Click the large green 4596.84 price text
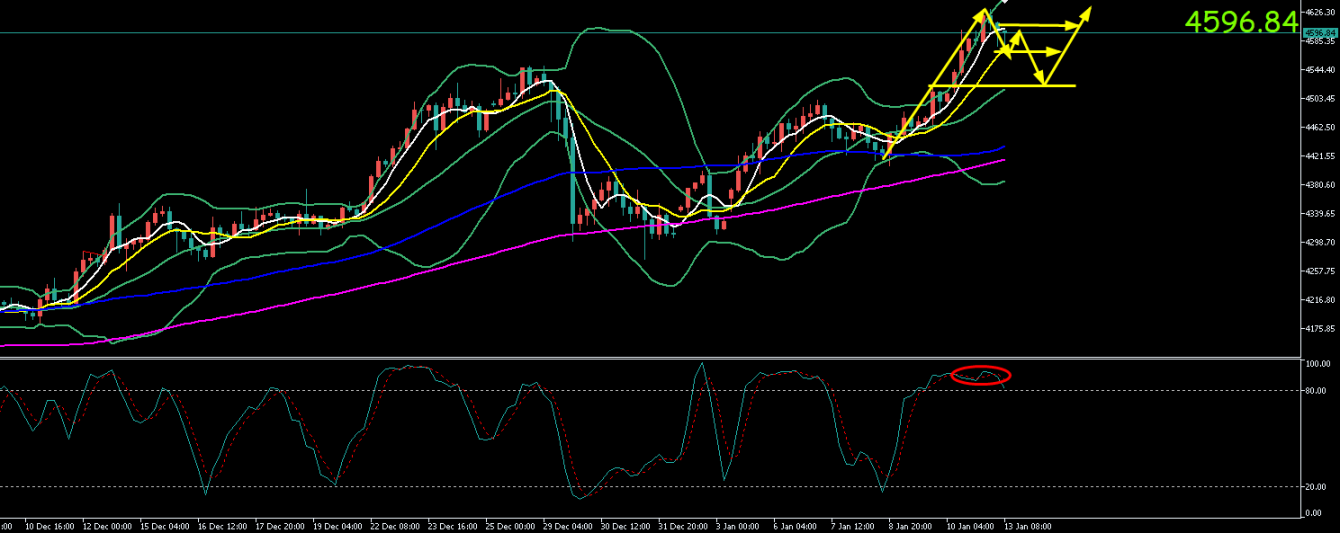 pos(1241,21)
